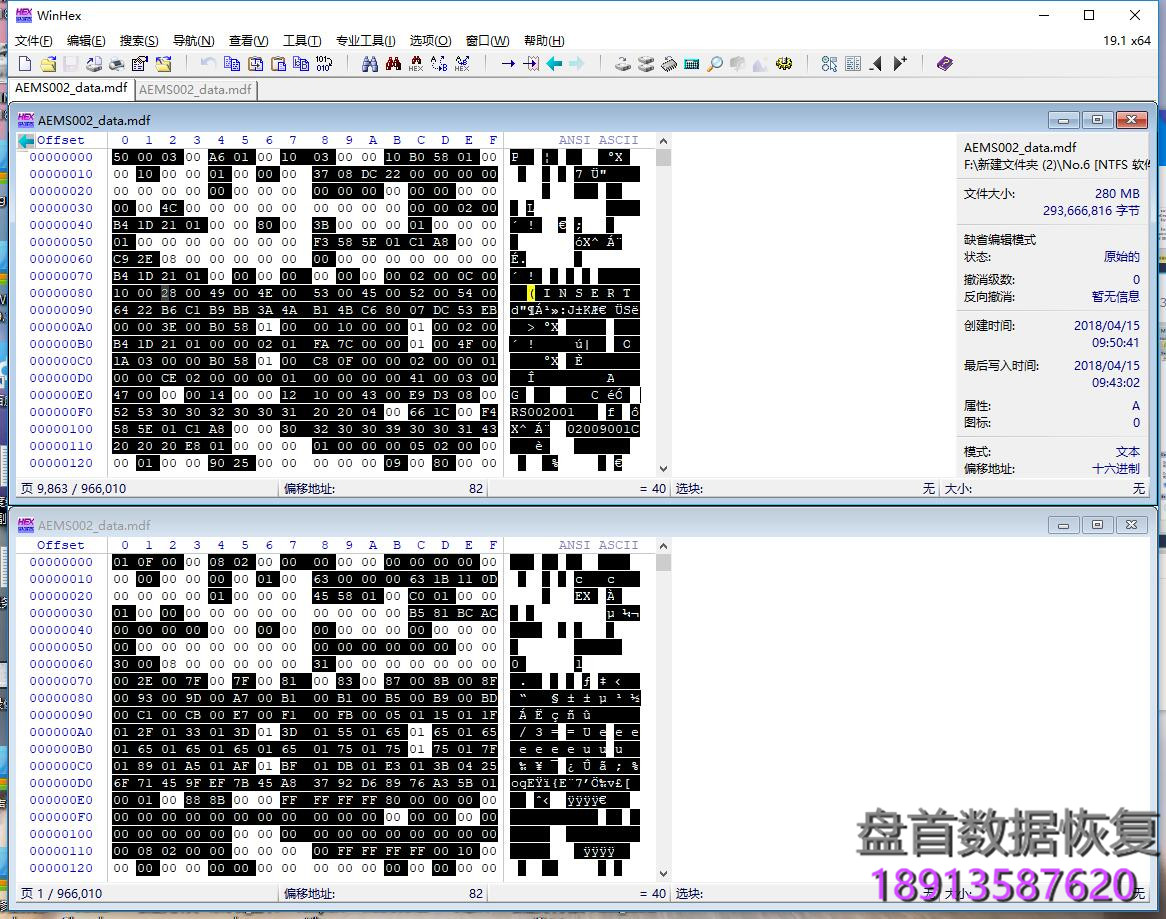Open the 导航(N) menu
1166x919 pixels.
point(193,40)
